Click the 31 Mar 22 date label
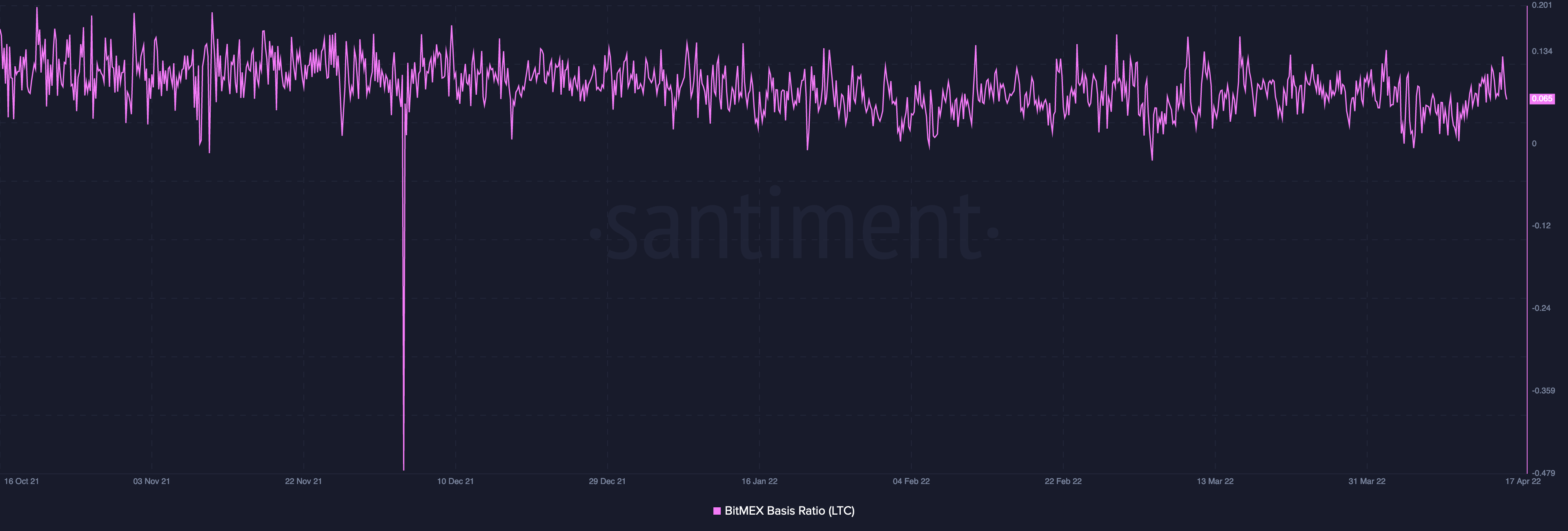This screenshot has height=531, width=1568. 1367,481
